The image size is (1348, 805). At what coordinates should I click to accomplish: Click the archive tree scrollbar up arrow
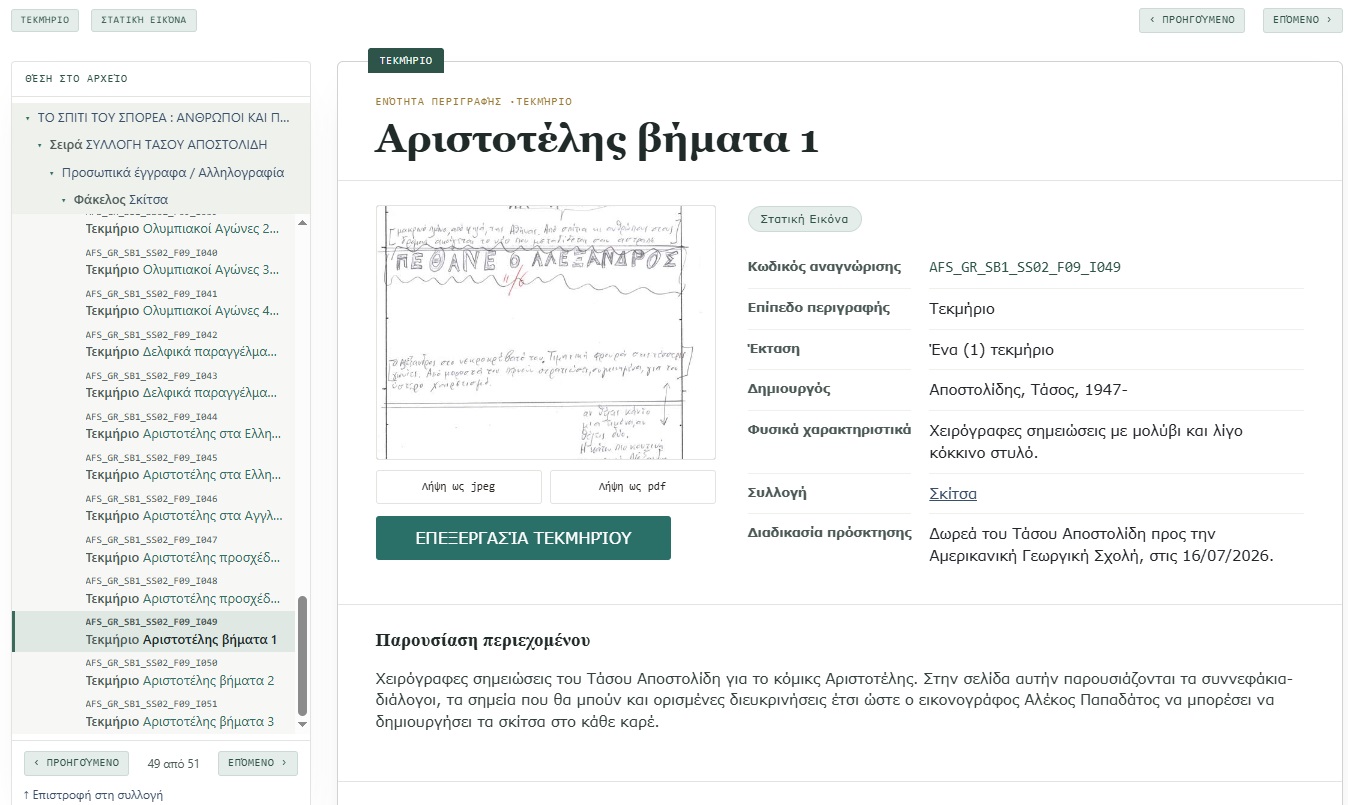pos(303,222)
